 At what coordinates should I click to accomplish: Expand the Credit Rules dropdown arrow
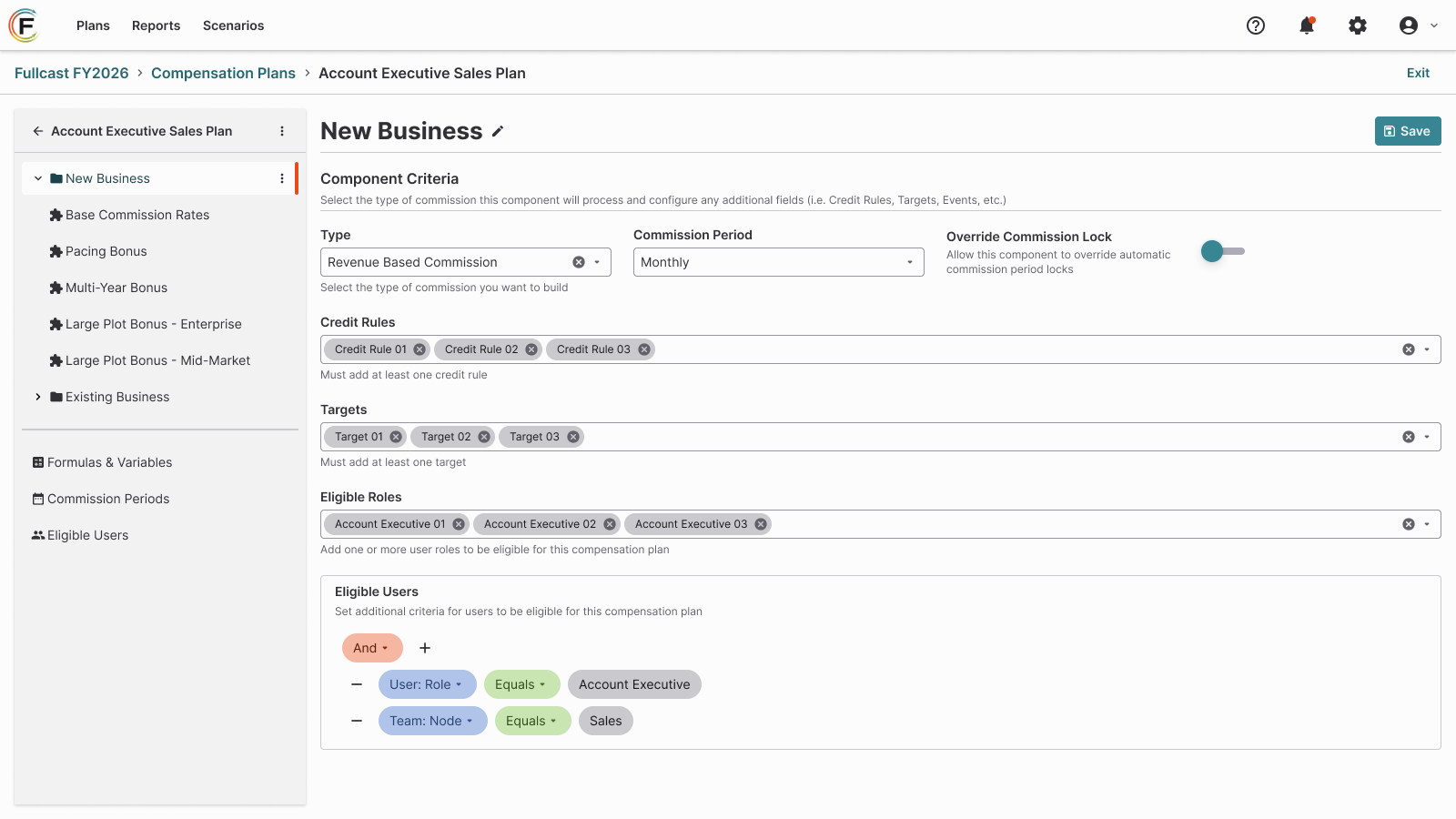[1427, 349]
